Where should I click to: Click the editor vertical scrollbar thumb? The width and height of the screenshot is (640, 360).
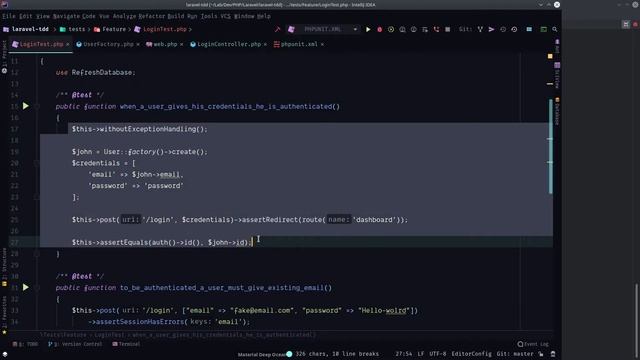[x=551, y=146]
